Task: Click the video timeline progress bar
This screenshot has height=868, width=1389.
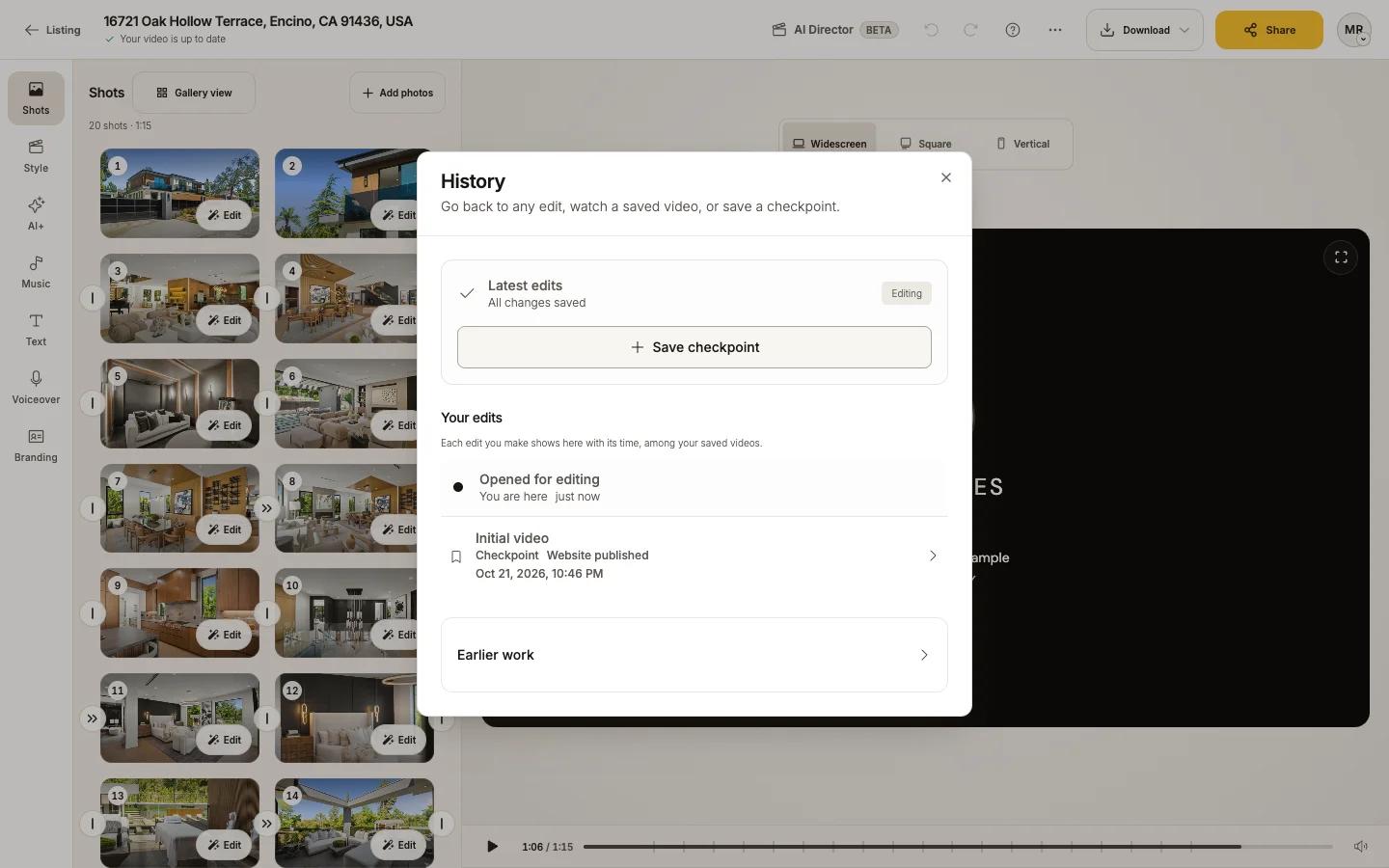Action: click(x=957, y=847)
